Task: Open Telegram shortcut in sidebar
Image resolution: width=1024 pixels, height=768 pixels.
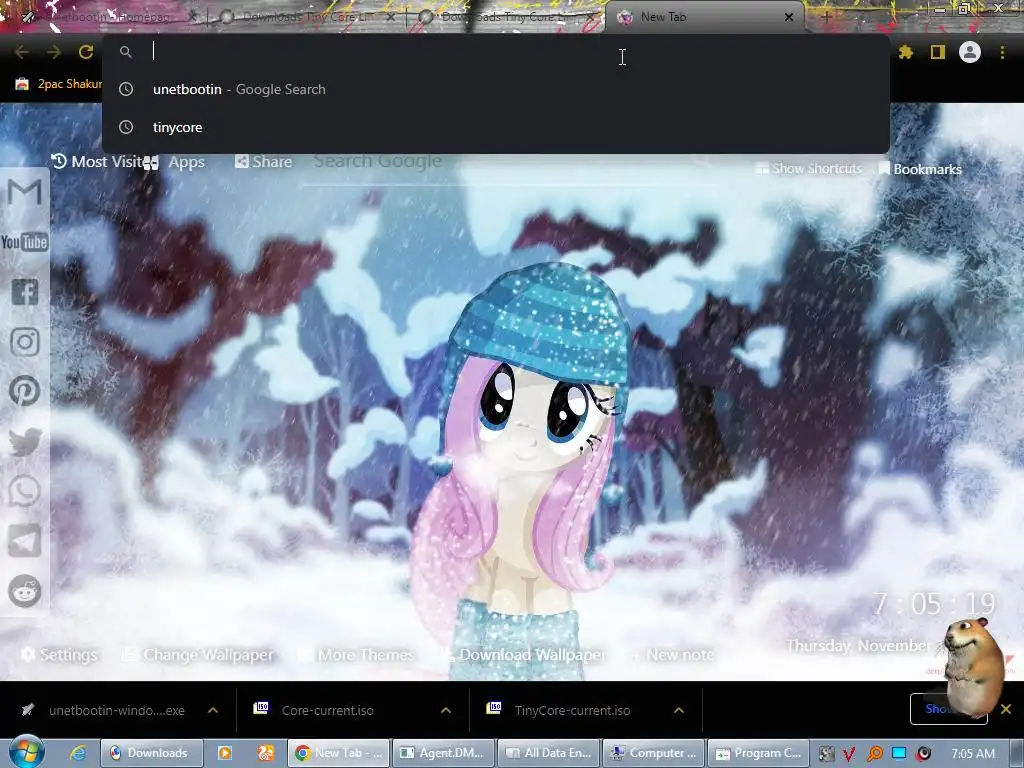Action: click(x=25, y=541)
